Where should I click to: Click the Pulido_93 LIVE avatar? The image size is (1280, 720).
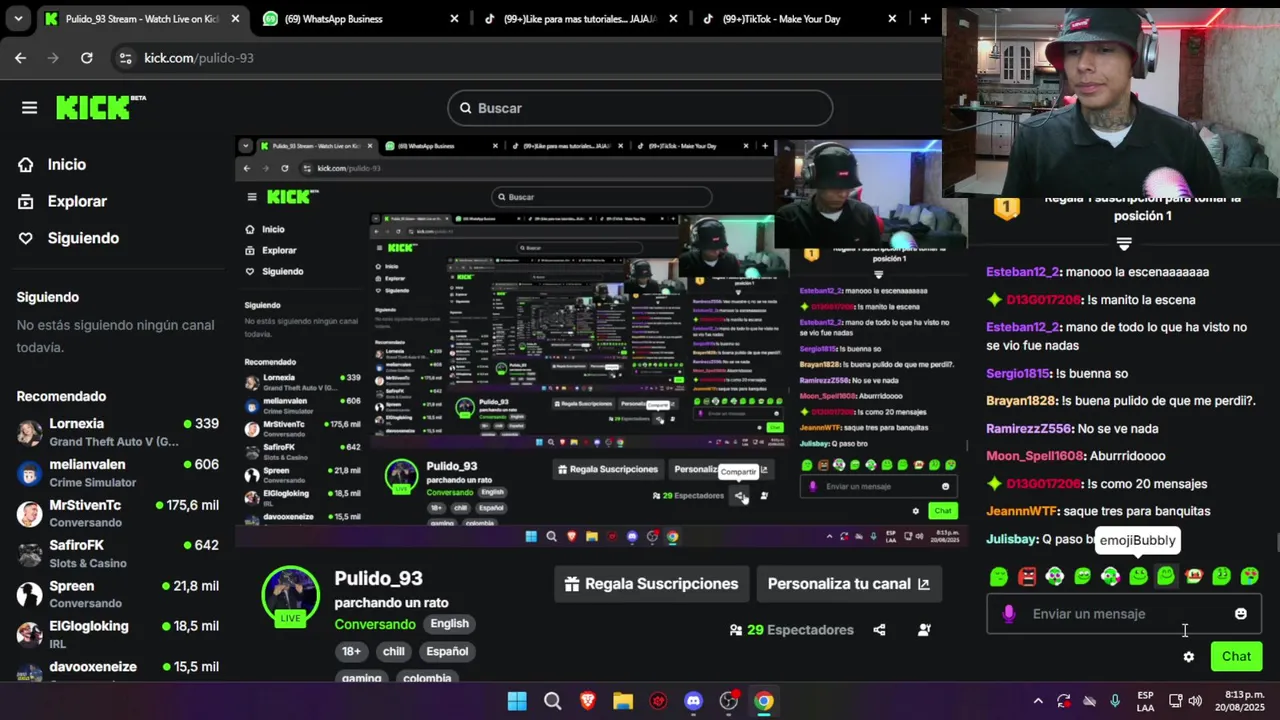point(290,596)
